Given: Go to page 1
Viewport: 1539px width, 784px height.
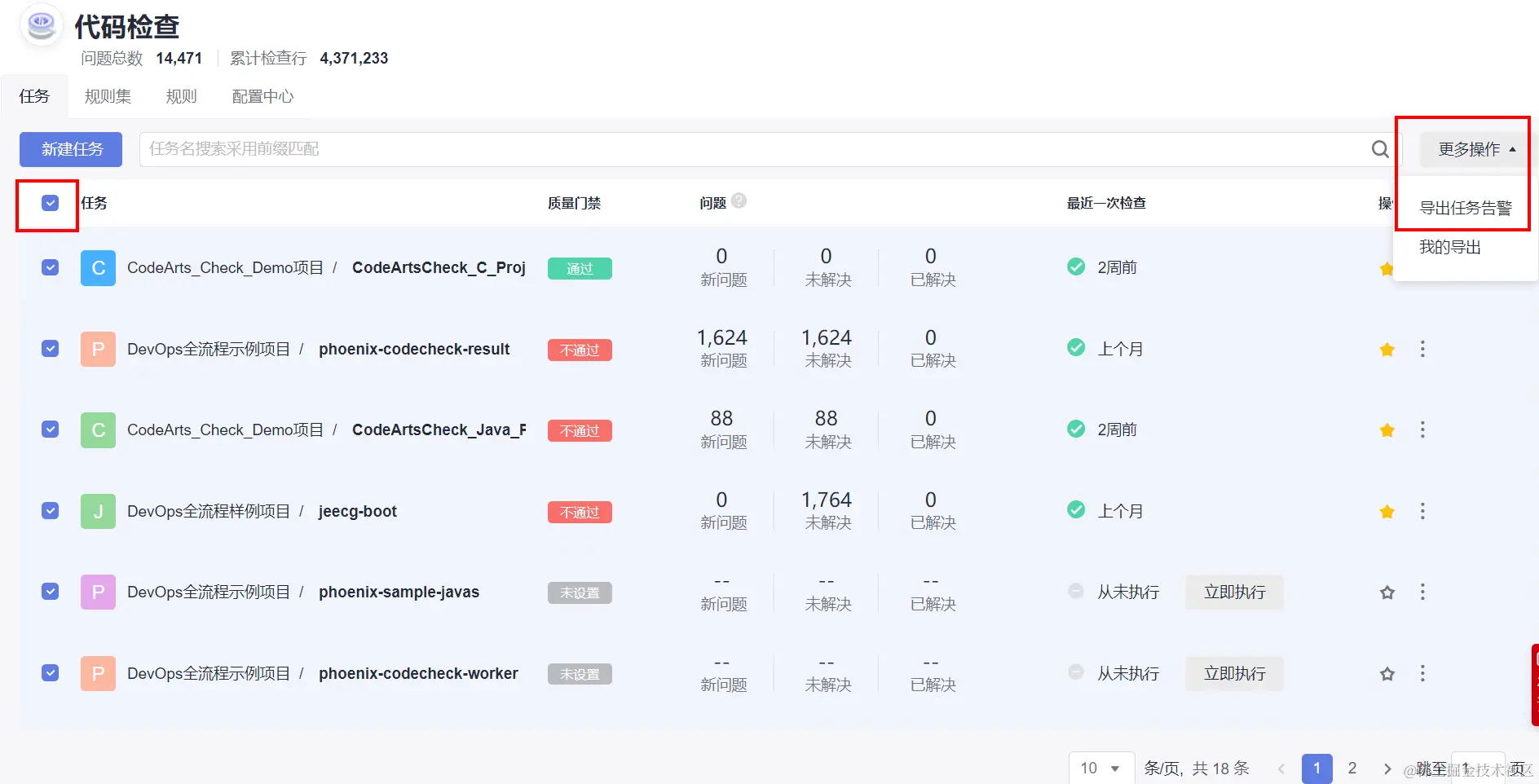Looking at the screenshot, I should click(x=1316, y=769).
